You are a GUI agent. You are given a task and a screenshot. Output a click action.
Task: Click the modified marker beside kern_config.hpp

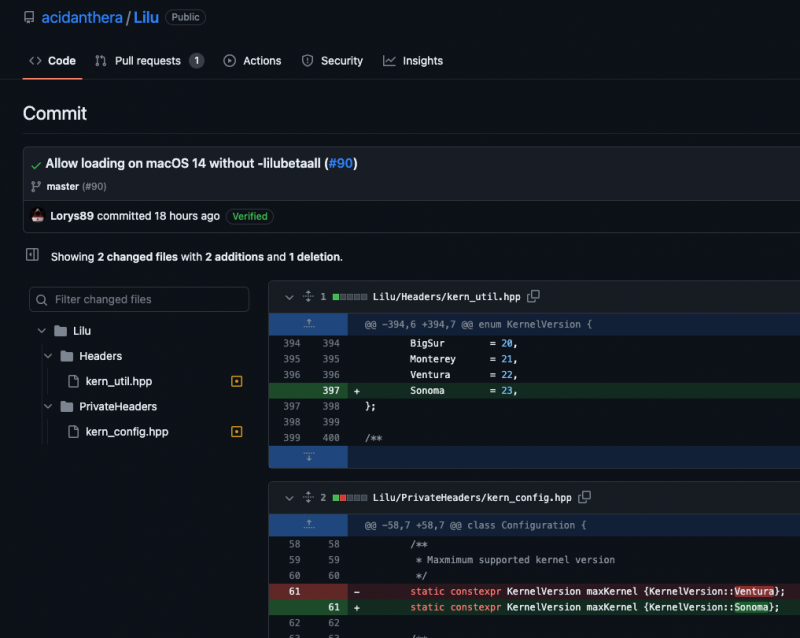click(x=237, y=432)
